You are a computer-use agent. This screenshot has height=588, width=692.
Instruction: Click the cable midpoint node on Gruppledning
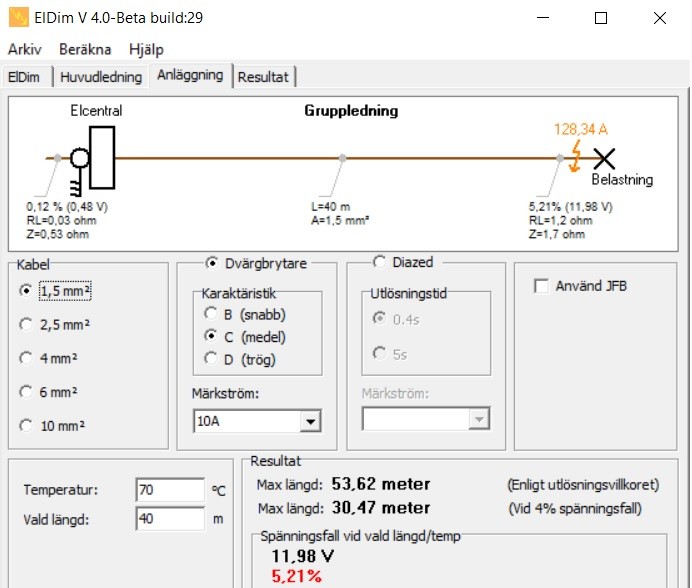(343, 158)
